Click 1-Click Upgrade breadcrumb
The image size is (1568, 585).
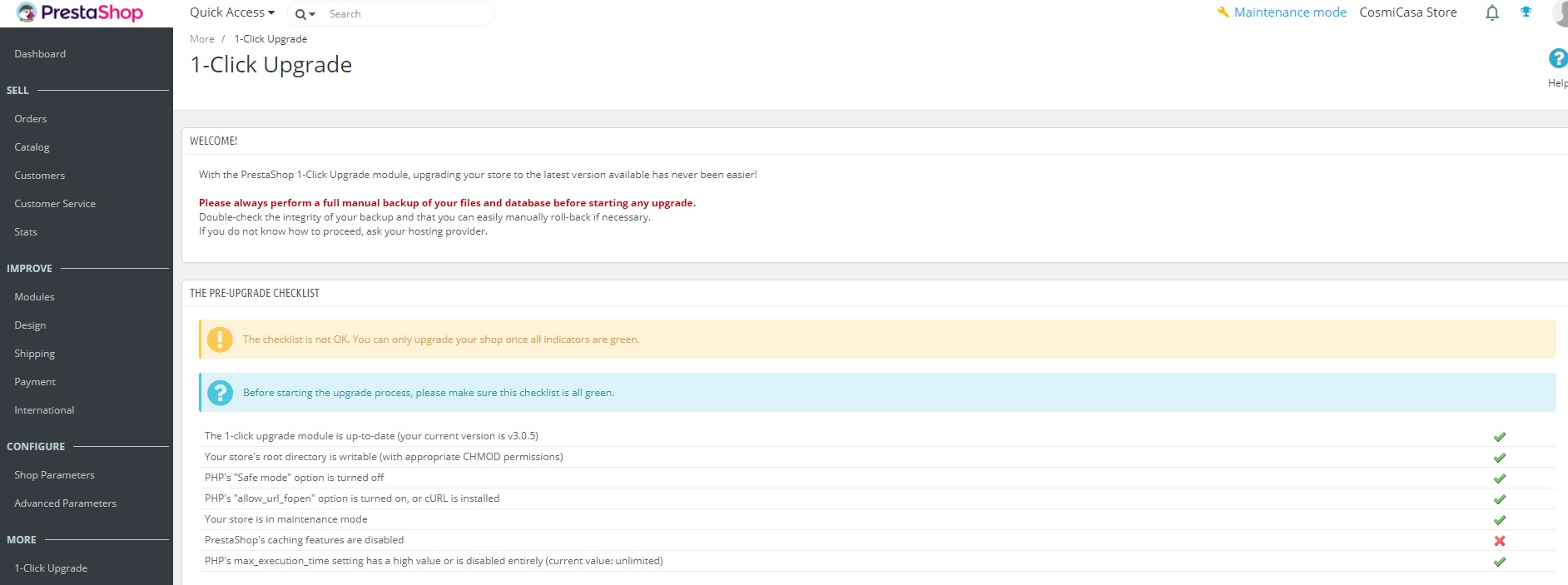click(270, 39)
